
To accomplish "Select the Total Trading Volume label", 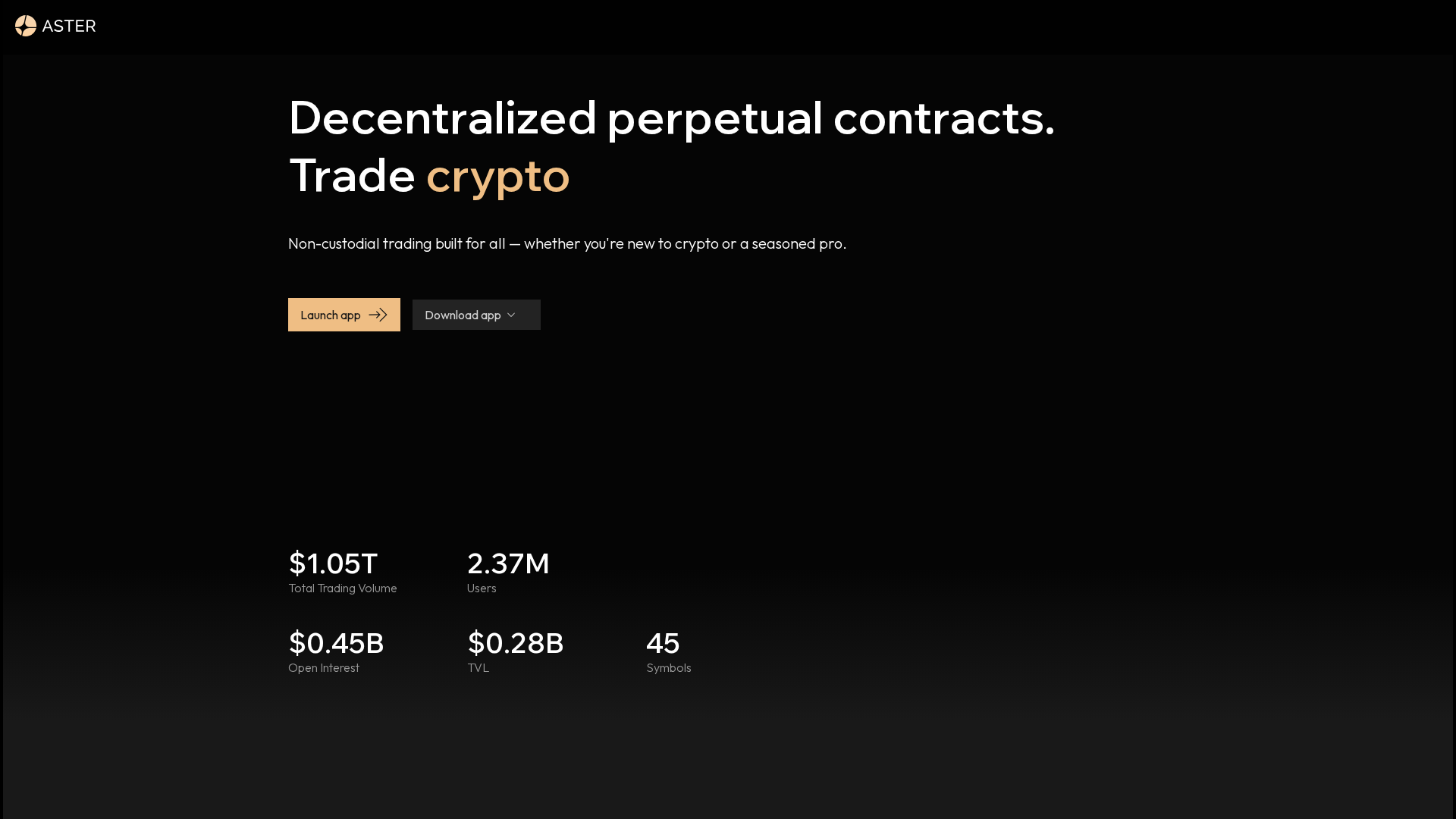I will [x=342, y=588].
